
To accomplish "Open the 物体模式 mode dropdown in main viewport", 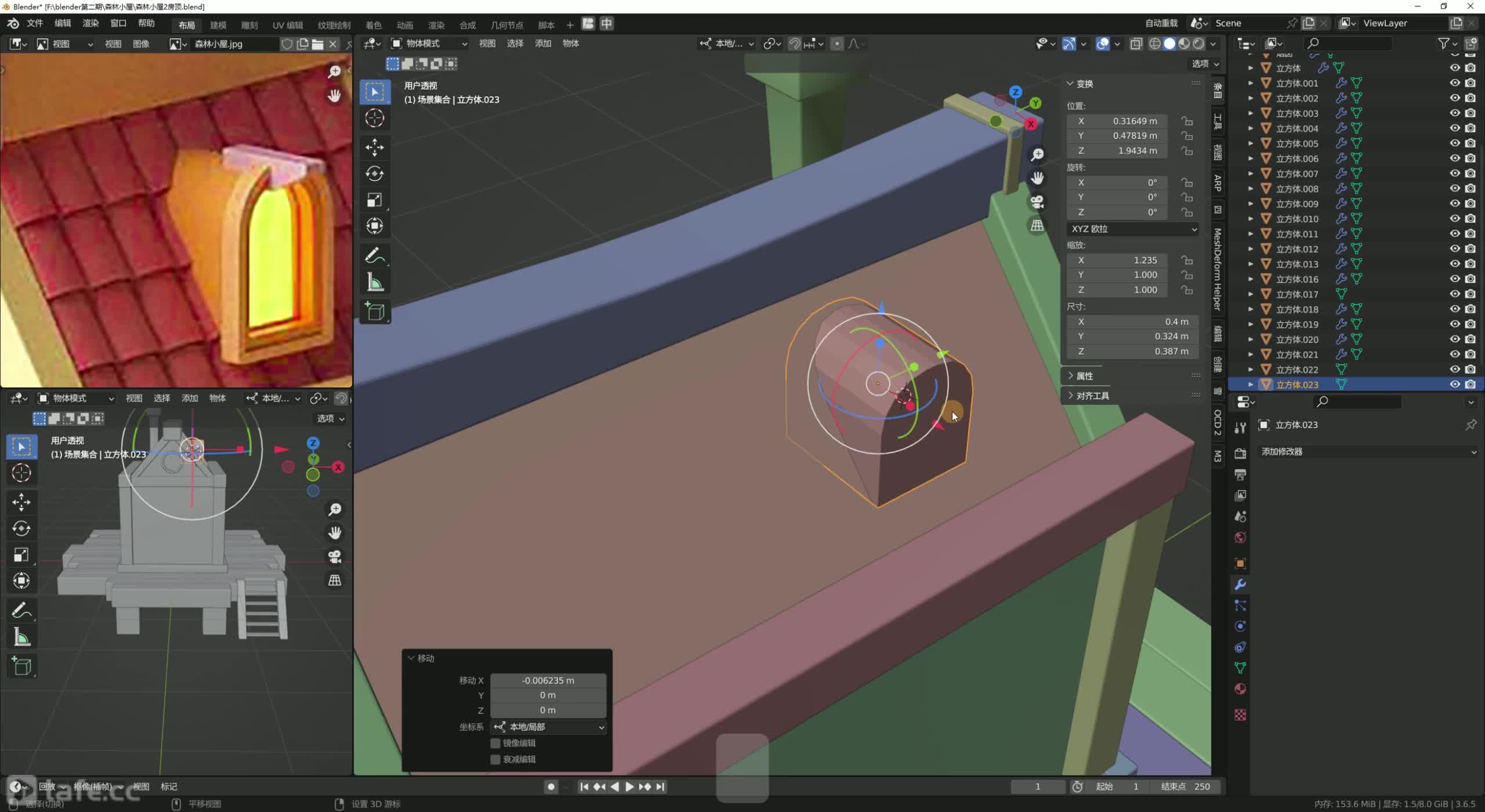I will [x=429, y=43].
